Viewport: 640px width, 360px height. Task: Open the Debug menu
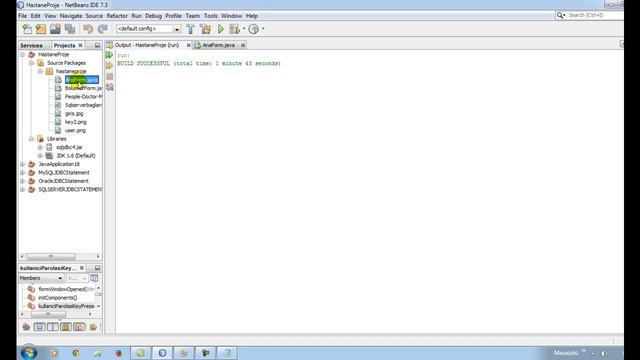(153, 16)
